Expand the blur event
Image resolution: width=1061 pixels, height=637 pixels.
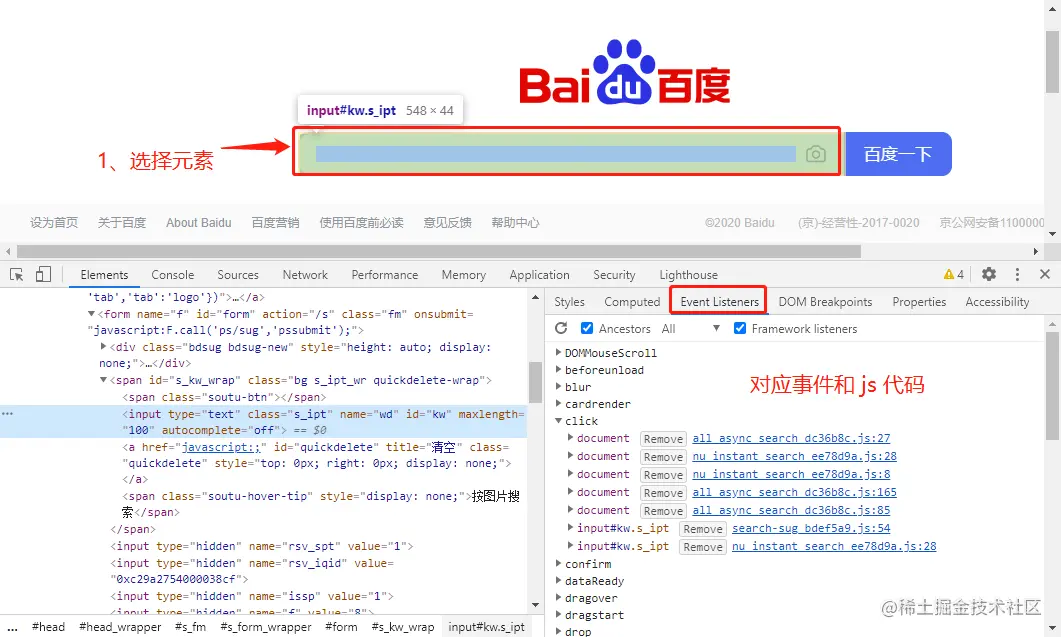click(558, 387)
